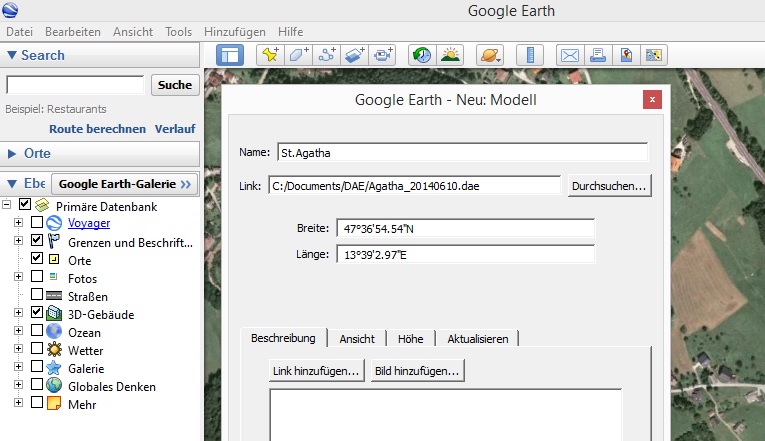Switch to the Höhe tab

(x=410, y=339)
